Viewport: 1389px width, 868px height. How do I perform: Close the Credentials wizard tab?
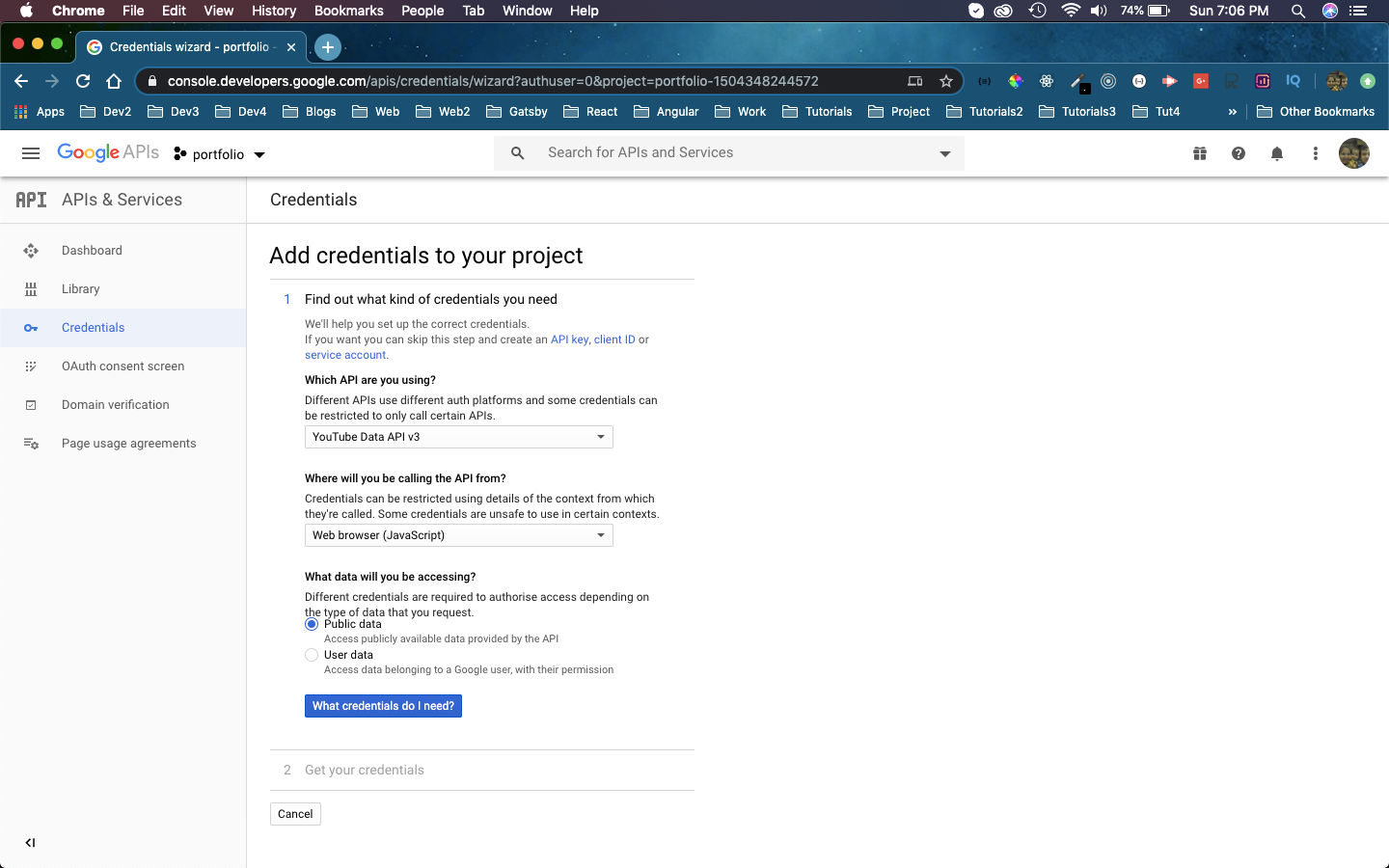click(291, 46)
